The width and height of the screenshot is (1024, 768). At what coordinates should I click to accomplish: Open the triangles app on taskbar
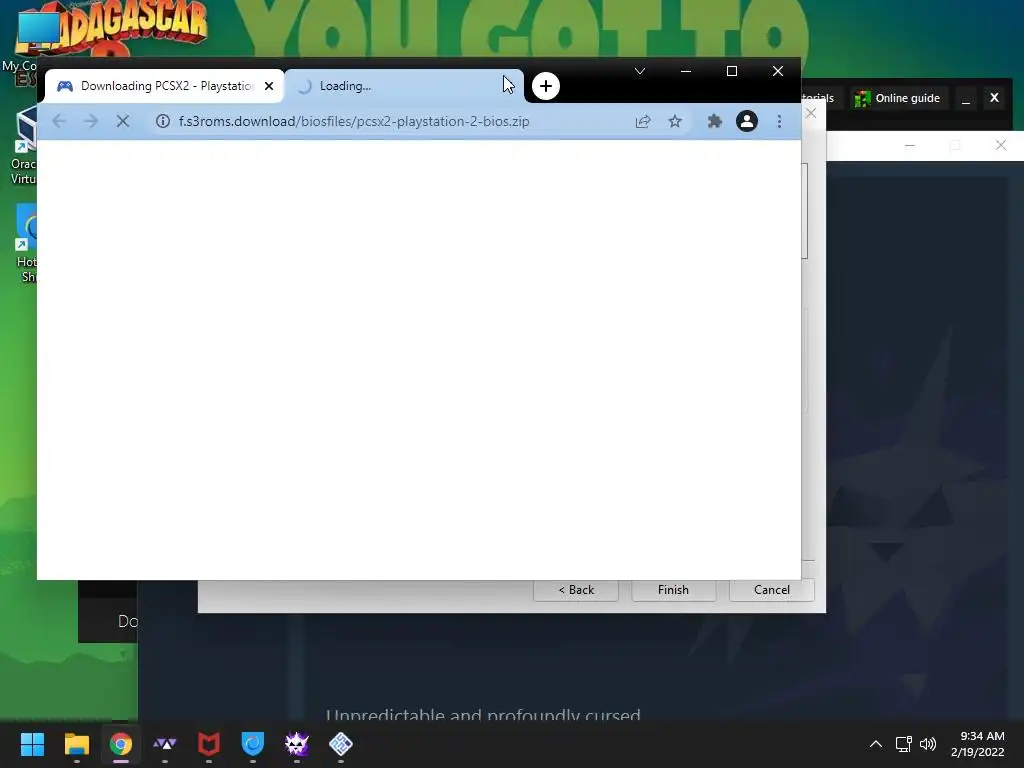tap(165, 744)
